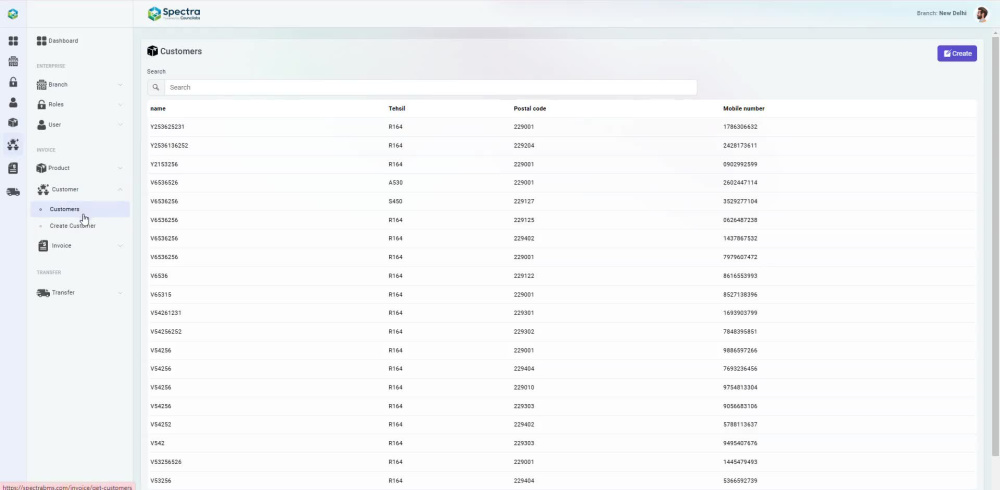Click the name column header
Viewport: 1000px width, 490px height.
158,108
